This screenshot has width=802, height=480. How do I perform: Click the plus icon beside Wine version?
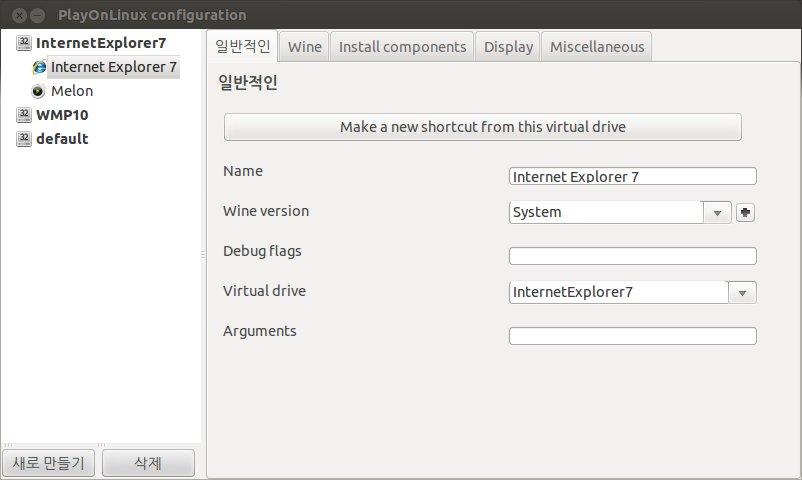pos(745,212)
